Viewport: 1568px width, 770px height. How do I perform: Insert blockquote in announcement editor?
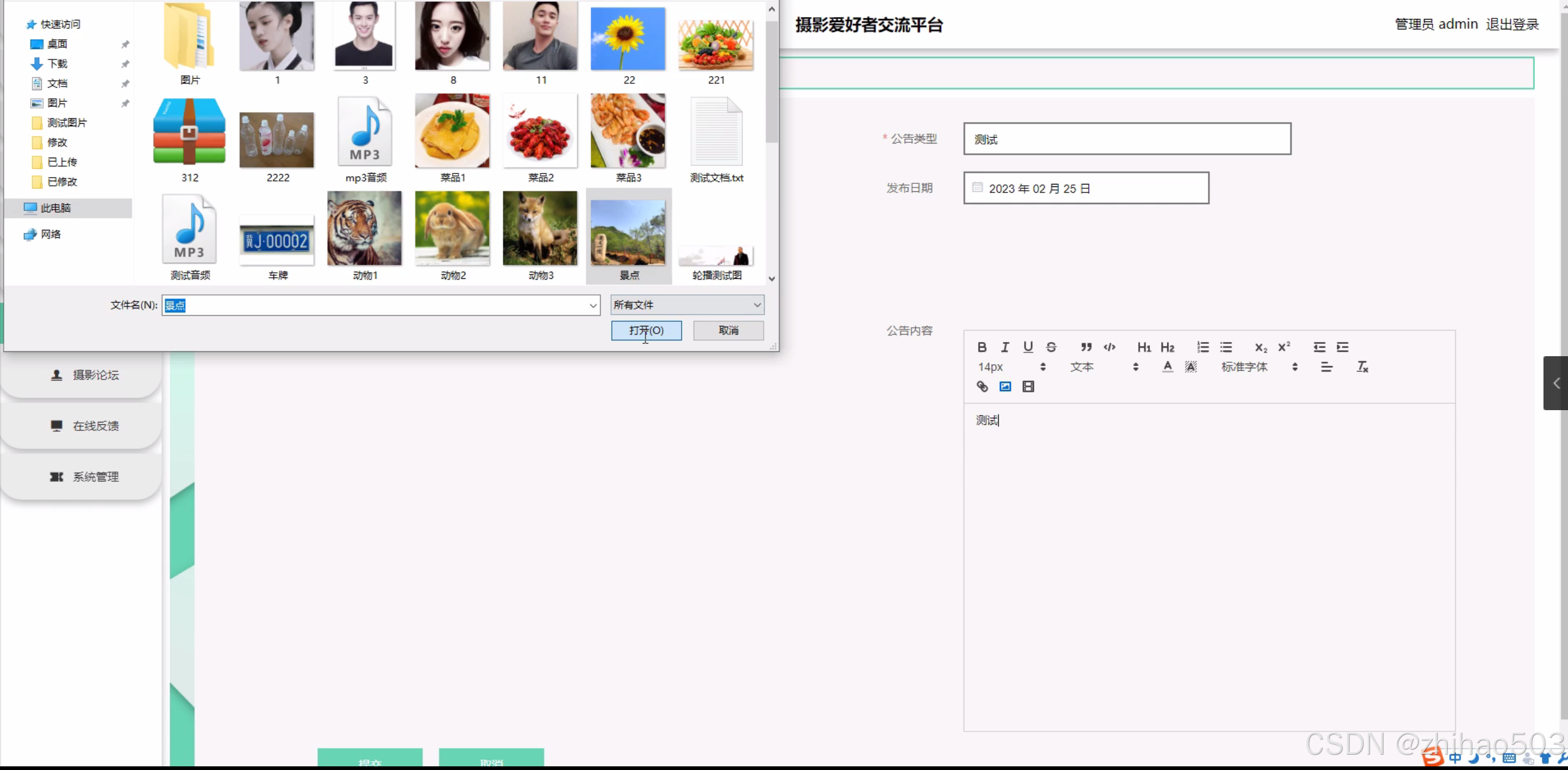click(1086, 347)
